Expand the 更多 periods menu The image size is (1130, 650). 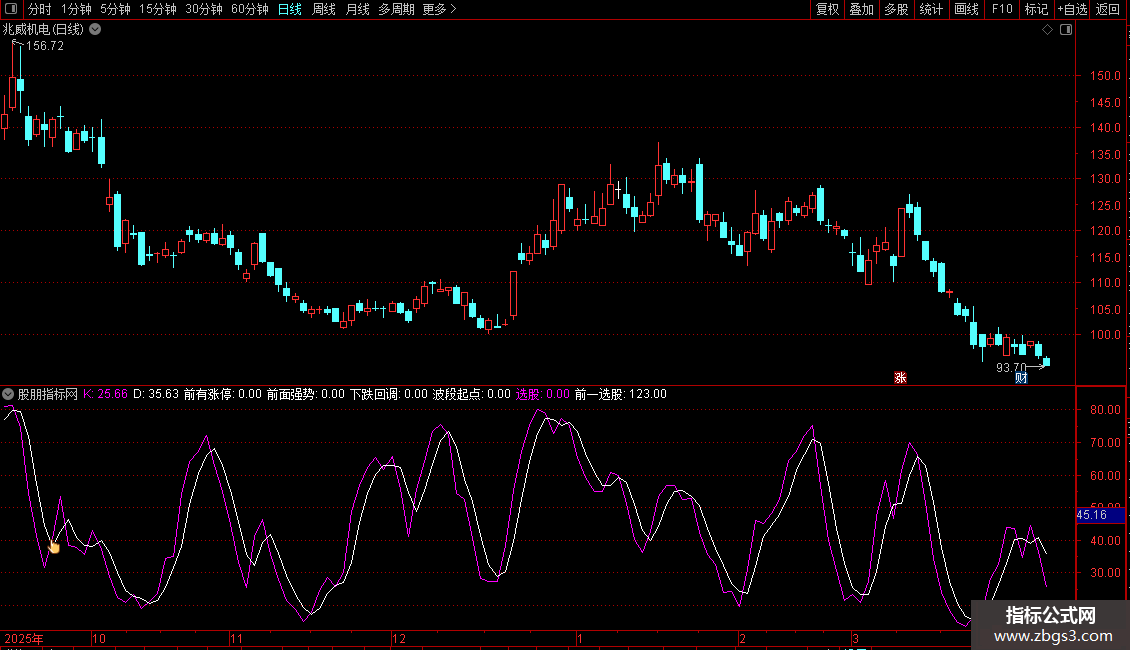point(439,10)
